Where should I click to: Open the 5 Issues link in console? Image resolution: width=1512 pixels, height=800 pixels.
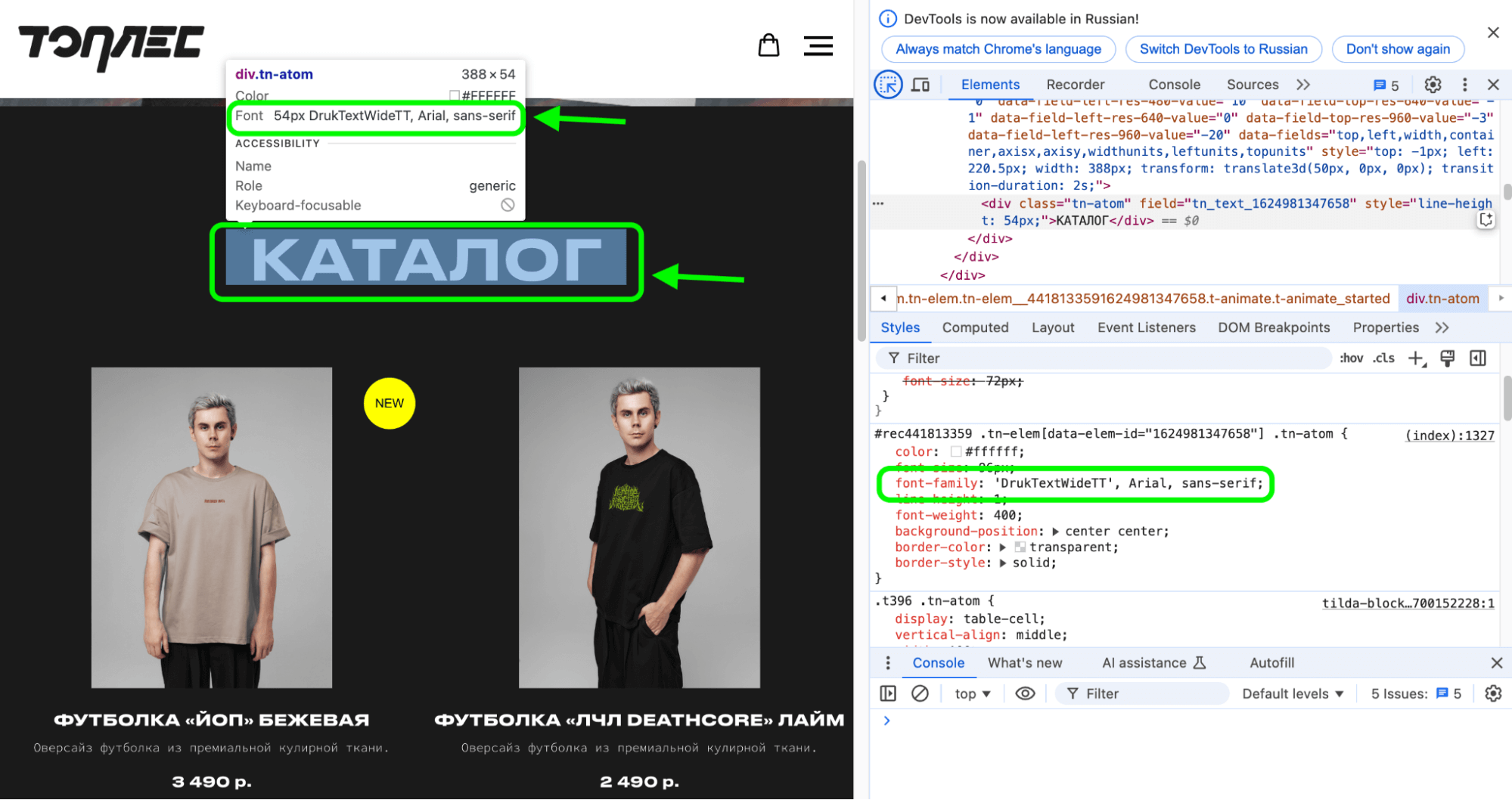tap(1416, 693)
